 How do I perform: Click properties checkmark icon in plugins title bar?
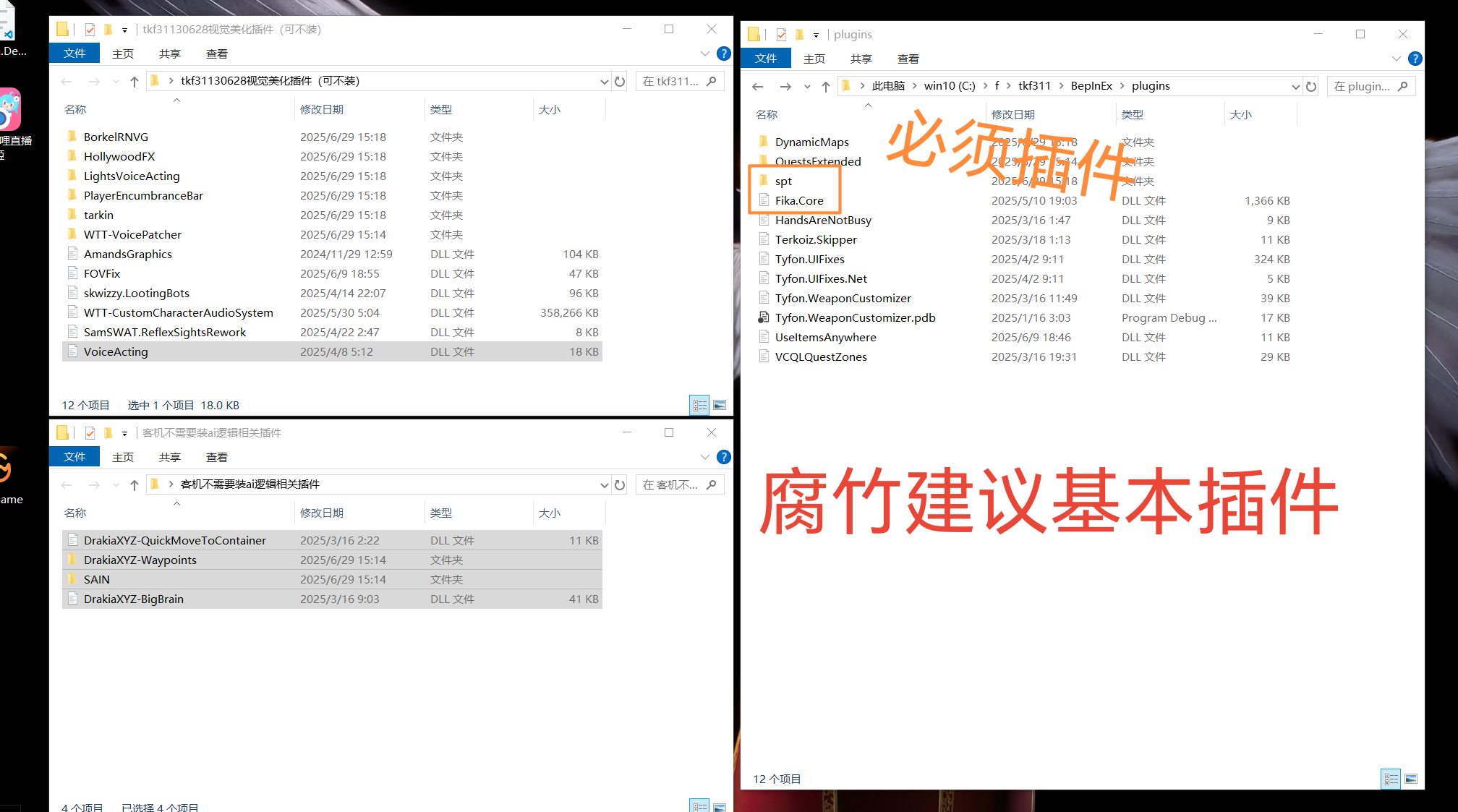click(781, 34)
